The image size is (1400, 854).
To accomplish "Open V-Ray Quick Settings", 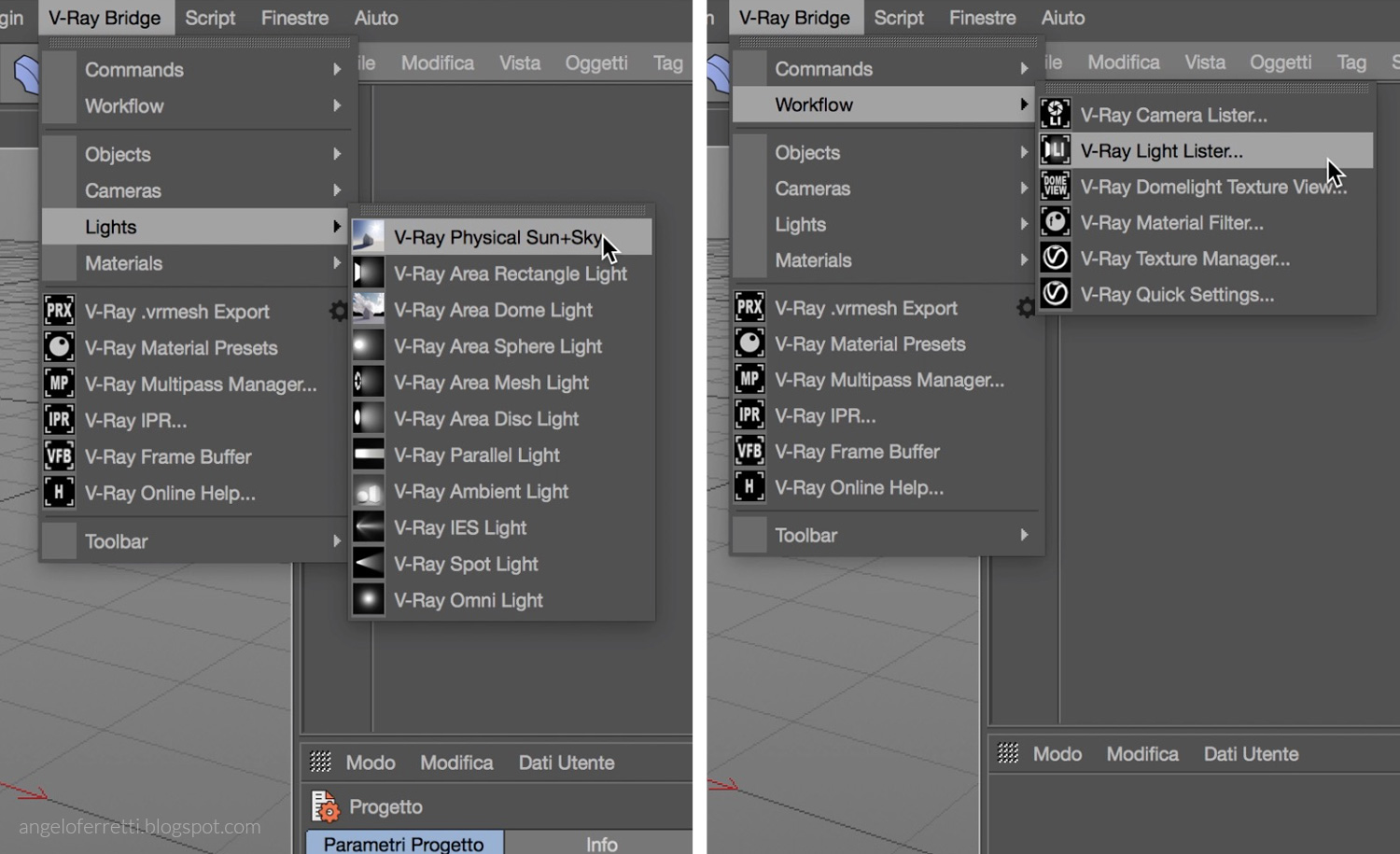I will [1206, 294].
